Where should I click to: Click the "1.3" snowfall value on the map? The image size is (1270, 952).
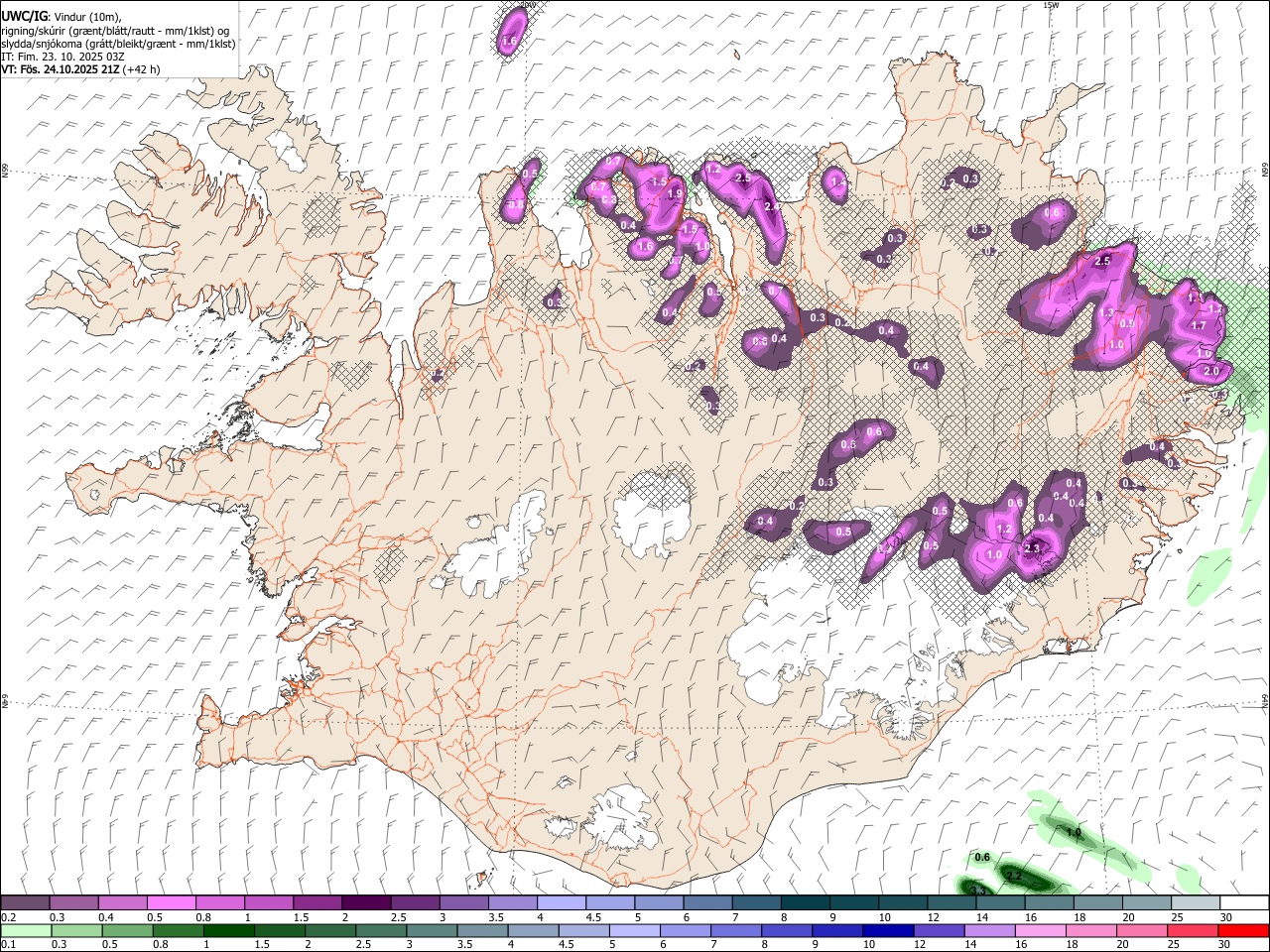[1107, 312]
